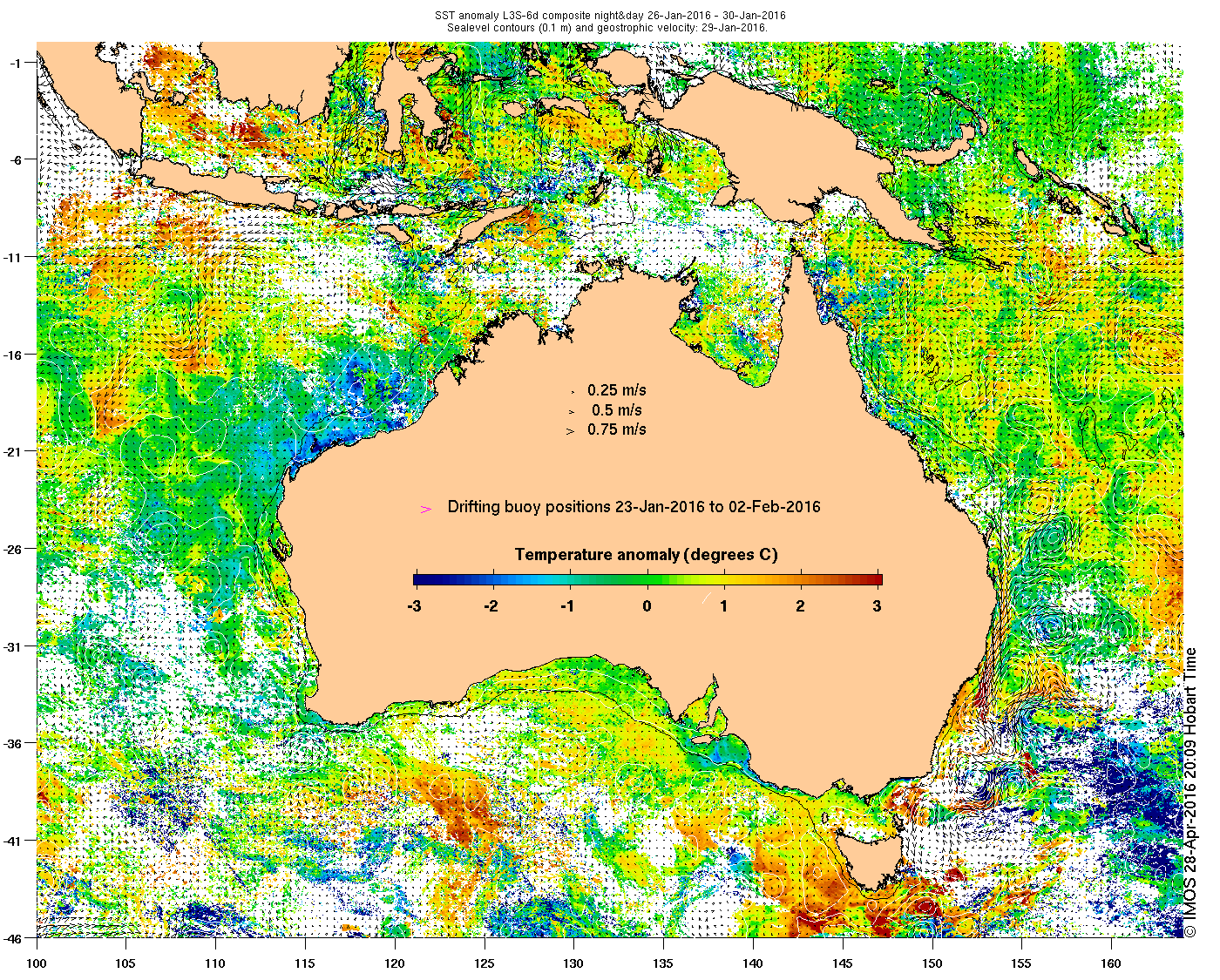Click the -16 latitude axis label

pos(15,355)
